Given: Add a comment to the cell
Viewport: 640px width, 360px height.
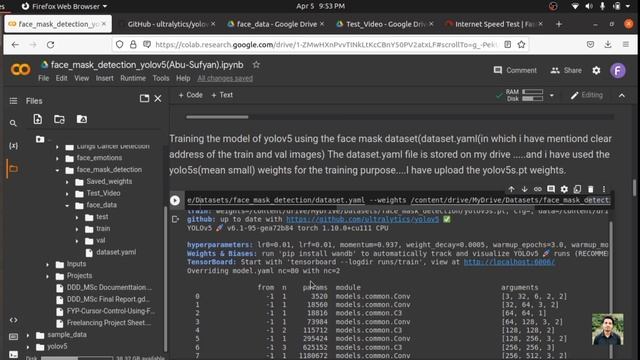Looking at the screenshot, I should pos(551,189).
